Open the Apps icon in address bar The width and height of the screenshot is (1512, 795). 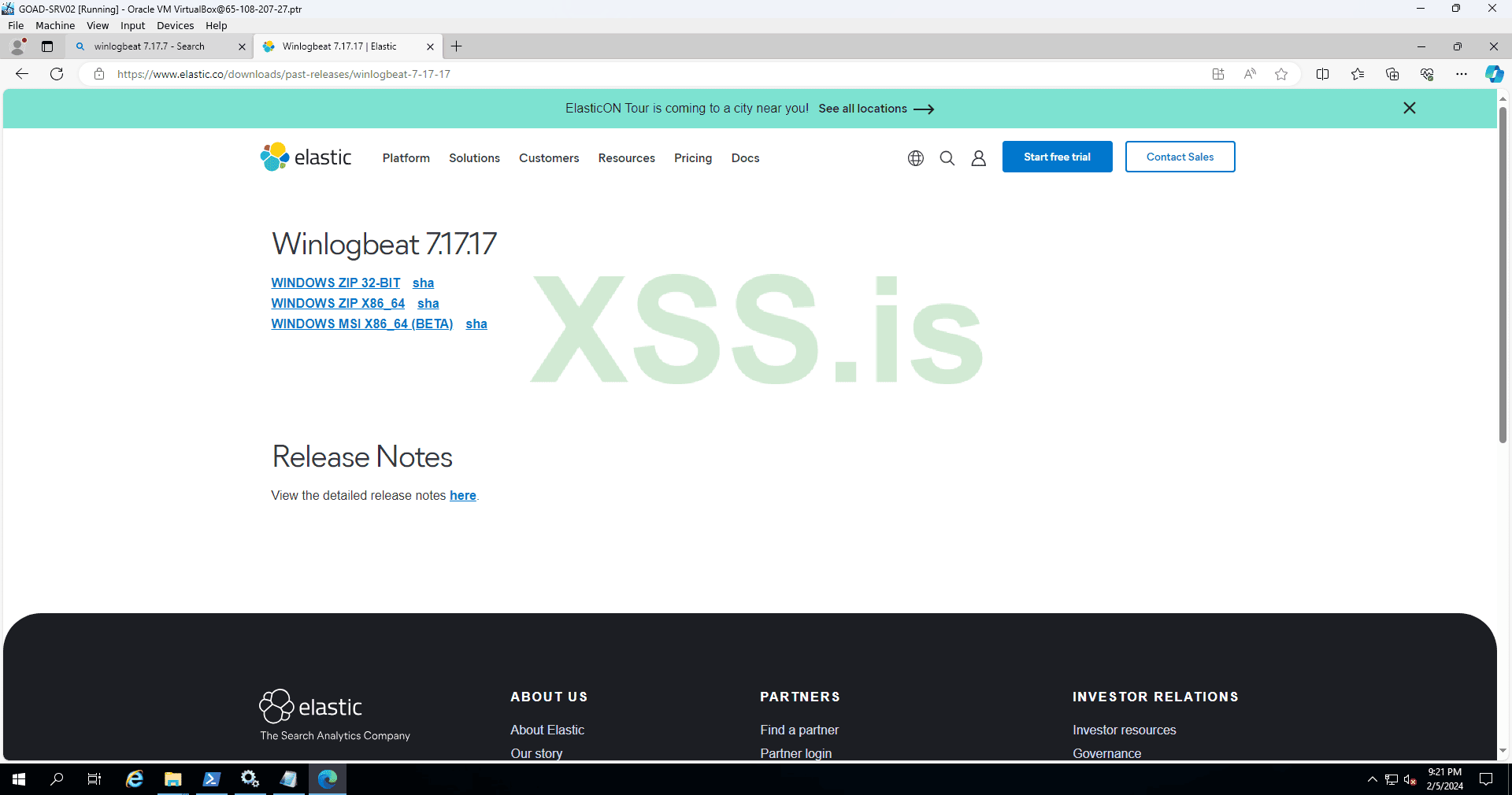[x=1218, y=74]
